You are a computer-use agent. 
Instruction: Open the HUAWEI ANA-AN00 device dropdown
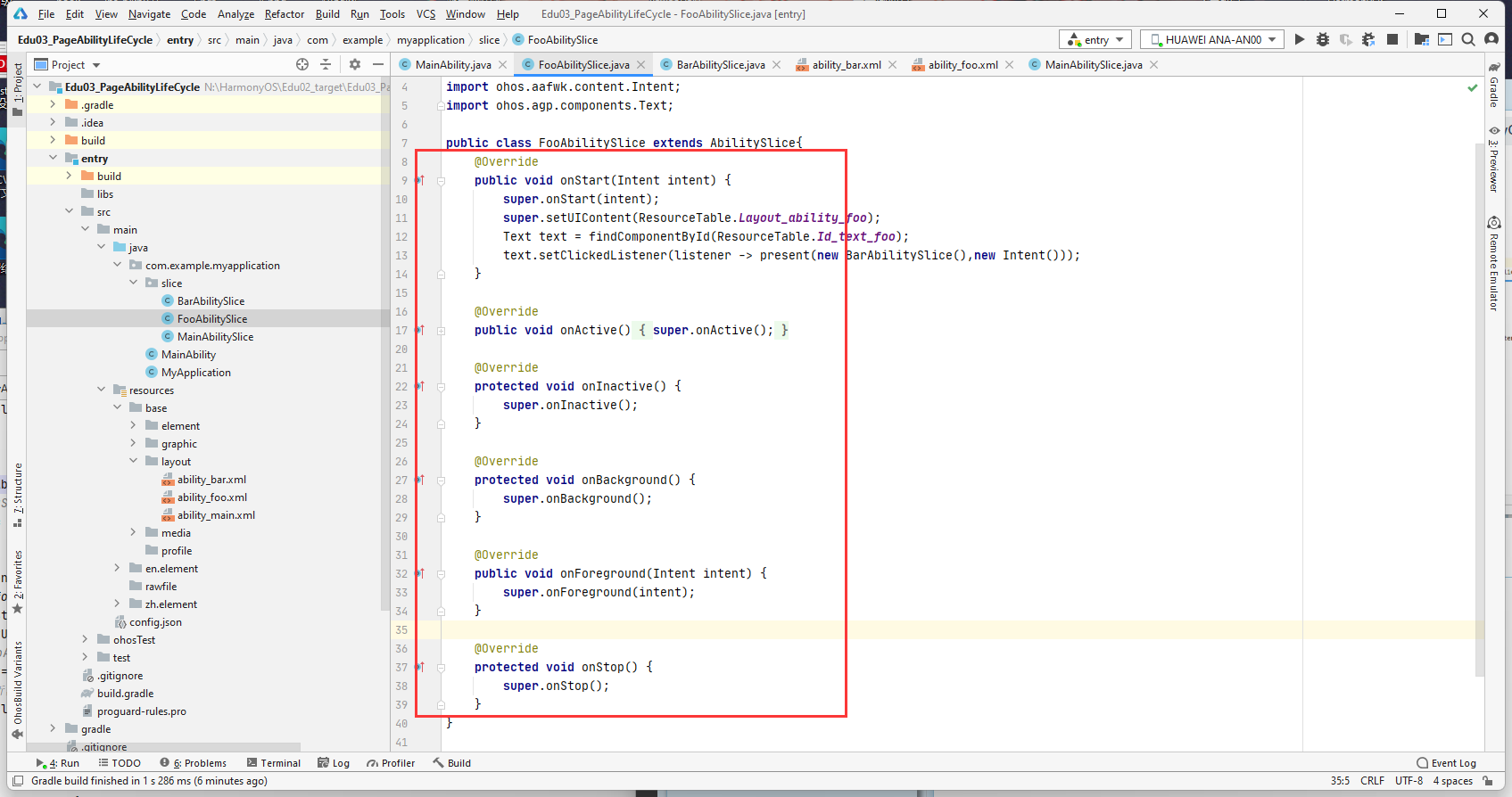(x=1211, y=39)
